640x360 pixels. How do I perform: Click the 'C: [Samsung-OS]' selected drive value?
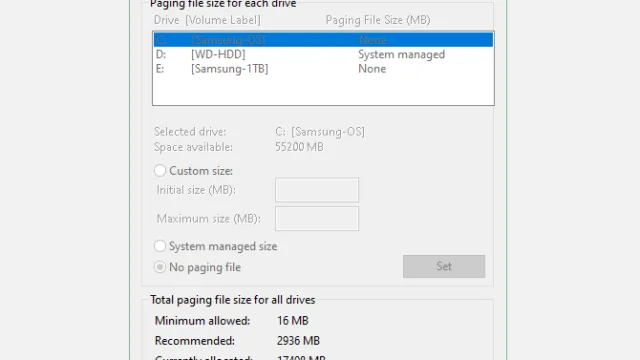(320, 132)
